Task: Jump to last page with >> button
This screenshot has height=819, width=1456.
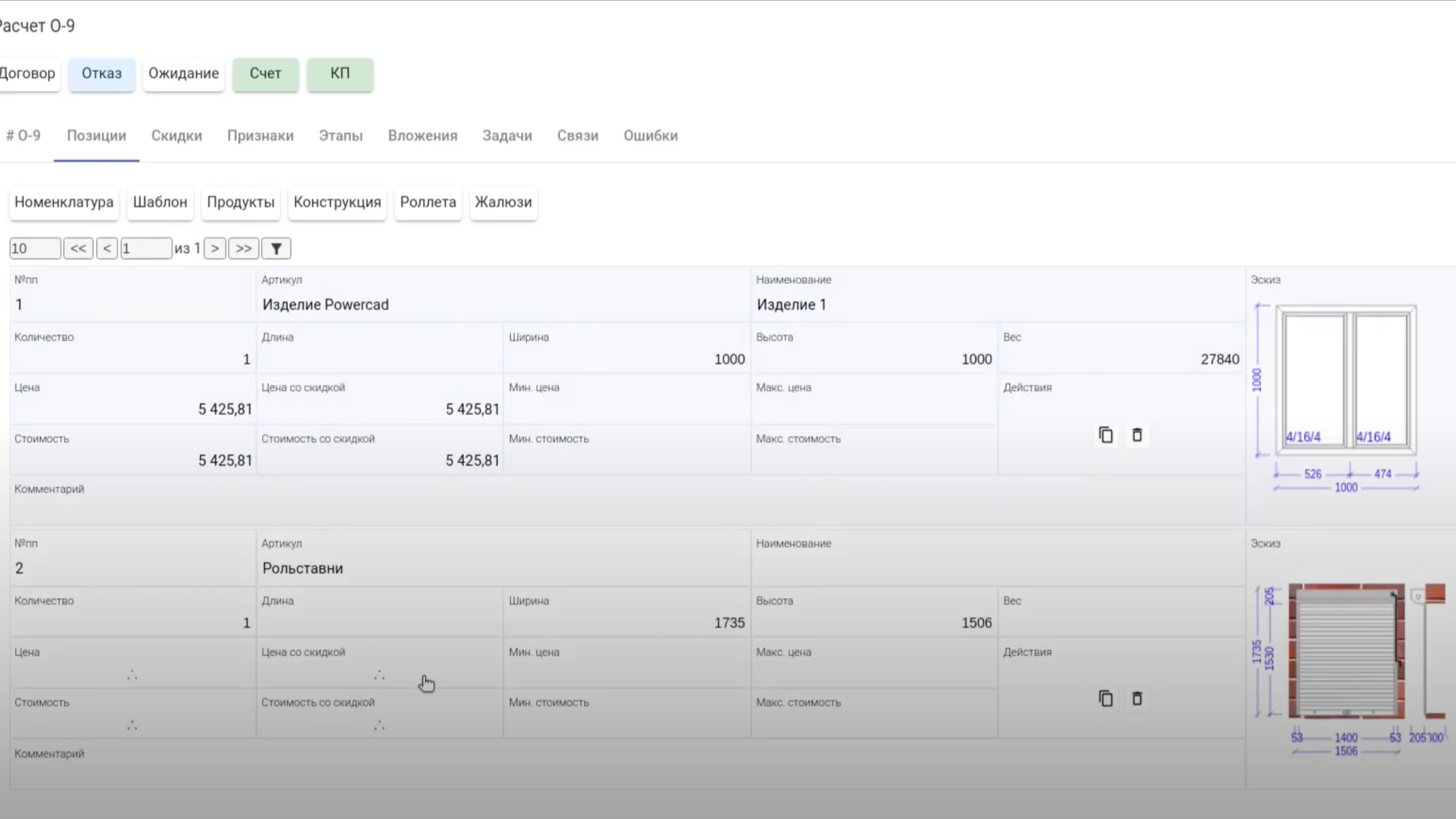Action: point(244,249)
